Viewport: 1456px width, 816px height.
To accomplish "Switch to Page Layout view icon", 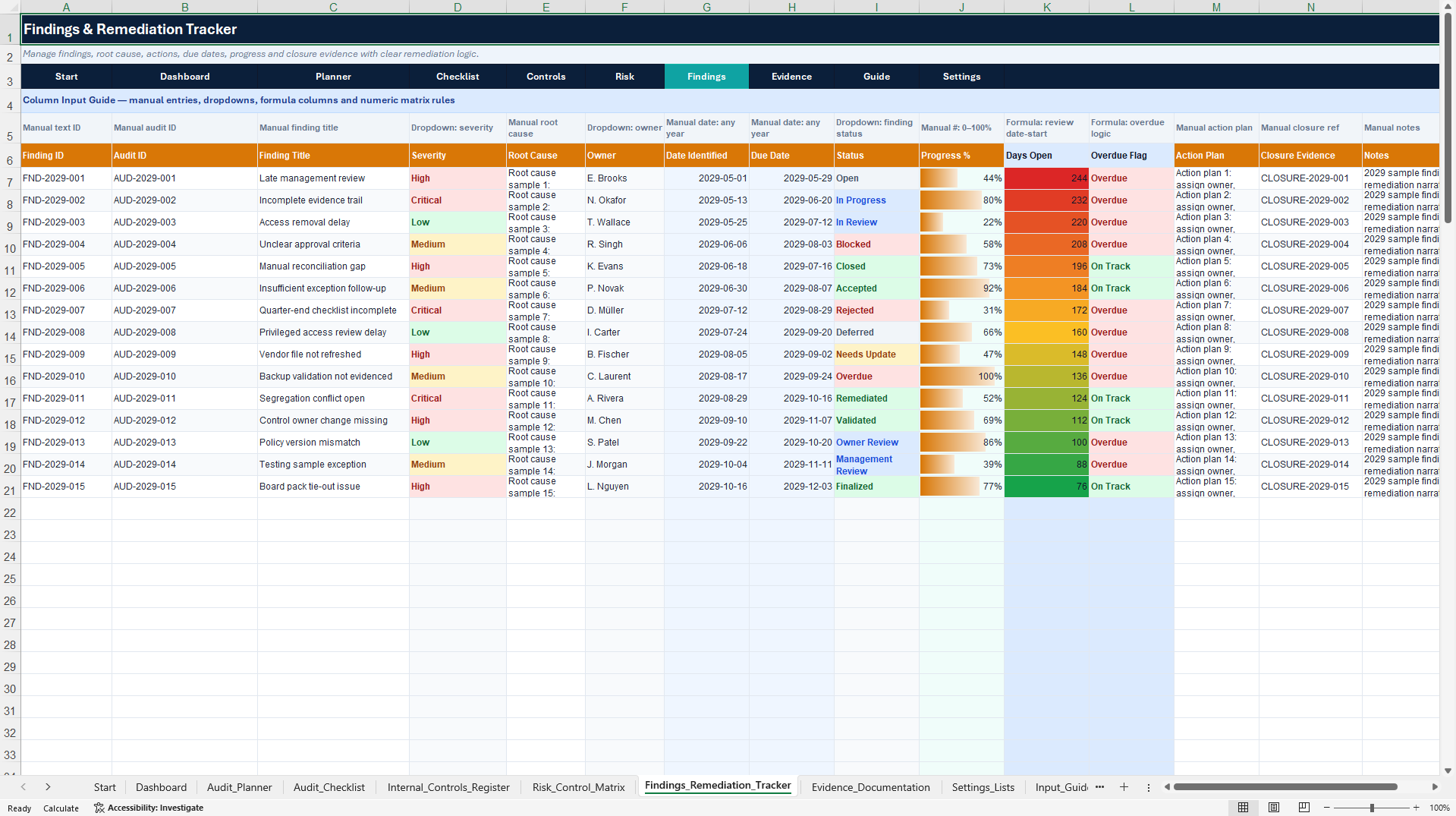I will (x=1274, y=808).
